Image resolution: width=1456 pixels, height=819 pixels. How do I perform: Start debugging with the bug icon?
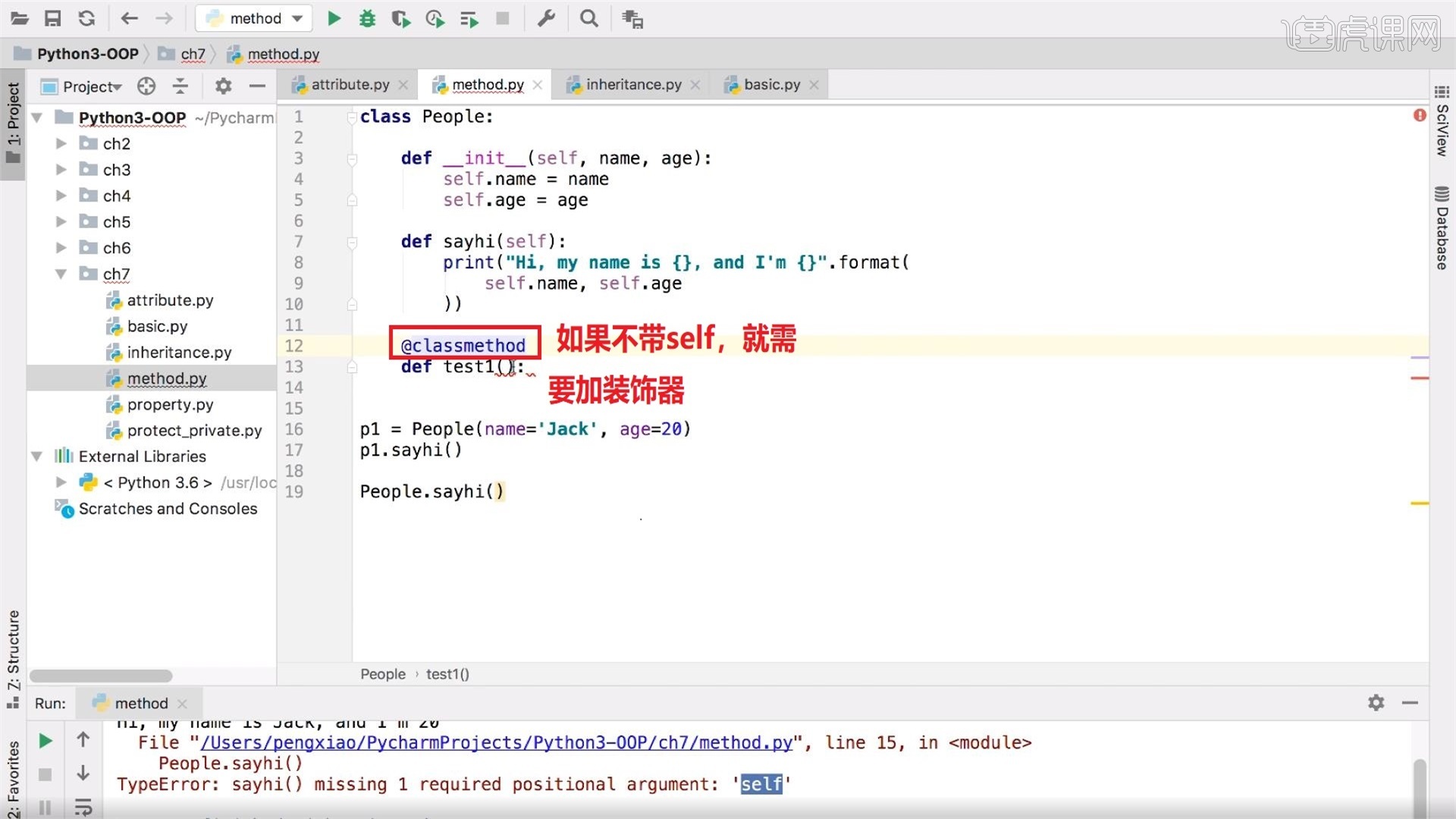368,18
